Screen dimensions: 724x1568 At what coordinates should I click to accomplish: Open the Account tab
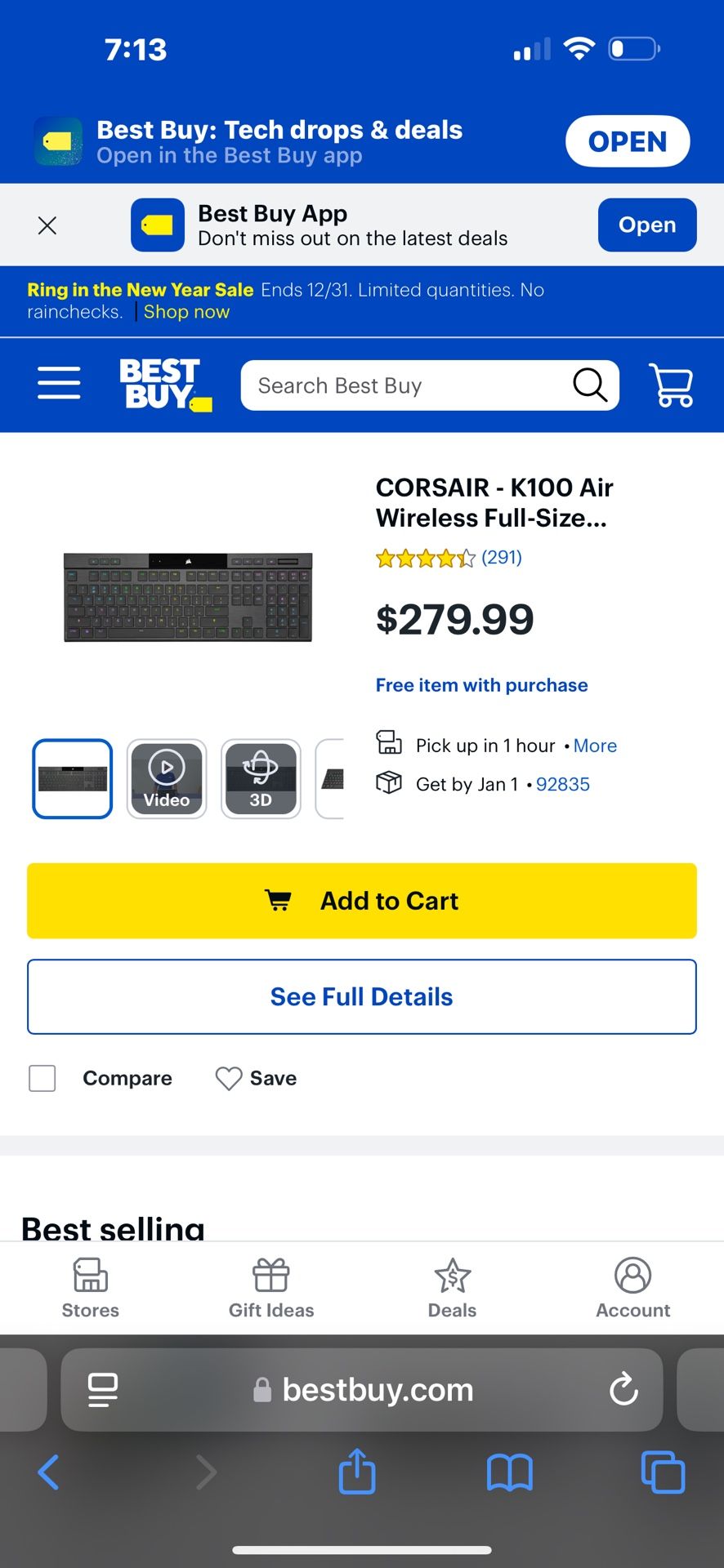pos(632,1288)
